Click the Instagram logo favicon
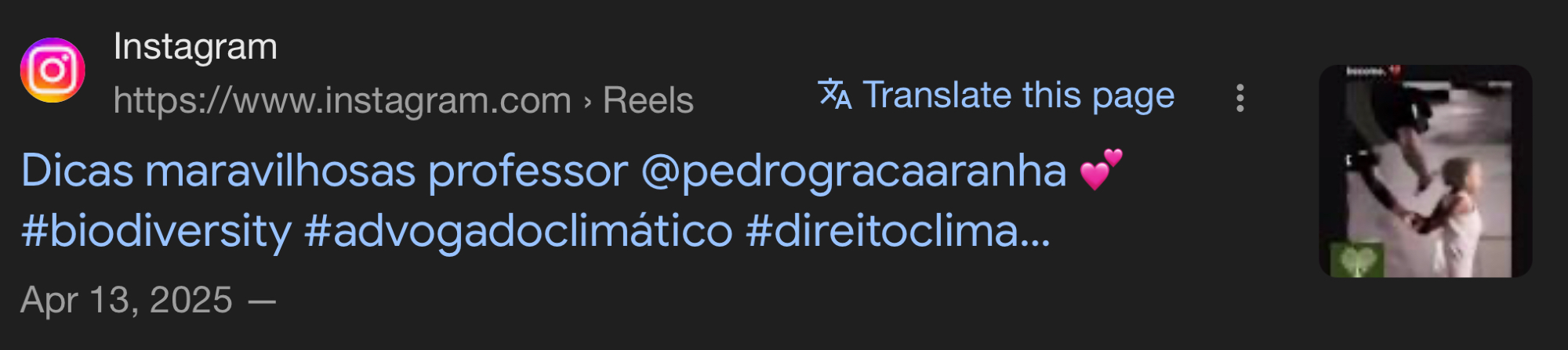The image size is (1568, 350). coord(53,70)
